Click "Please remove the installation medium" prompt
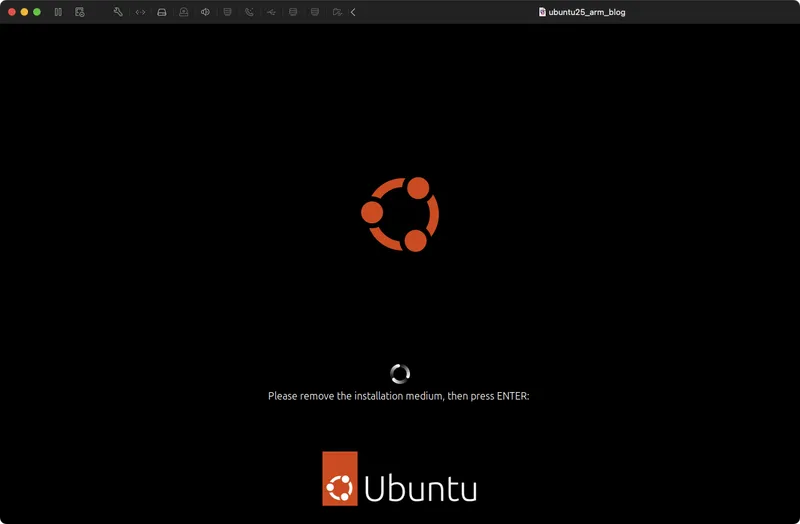Viewport: 800px width, 524px height. [398, 396]
